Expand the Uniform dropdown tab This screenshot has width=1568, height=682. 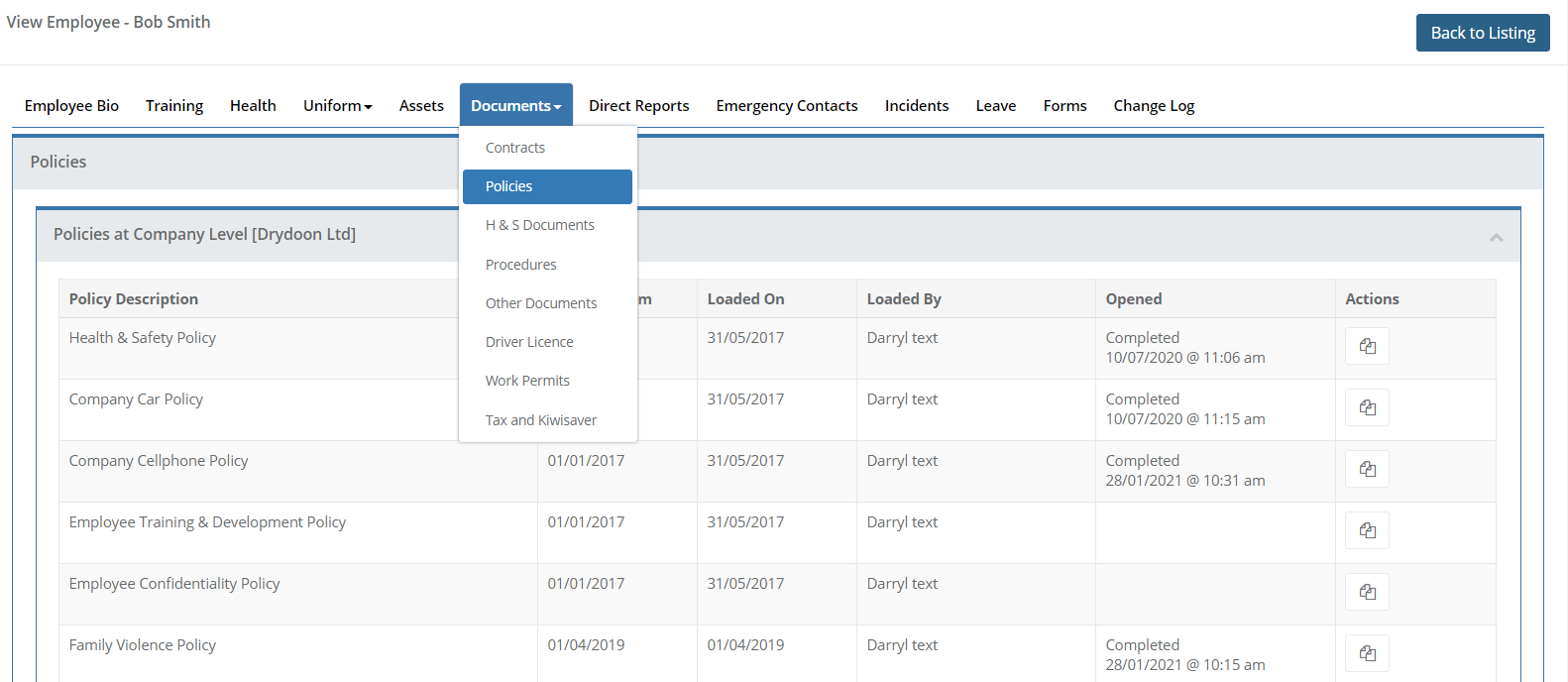point(337,106)
